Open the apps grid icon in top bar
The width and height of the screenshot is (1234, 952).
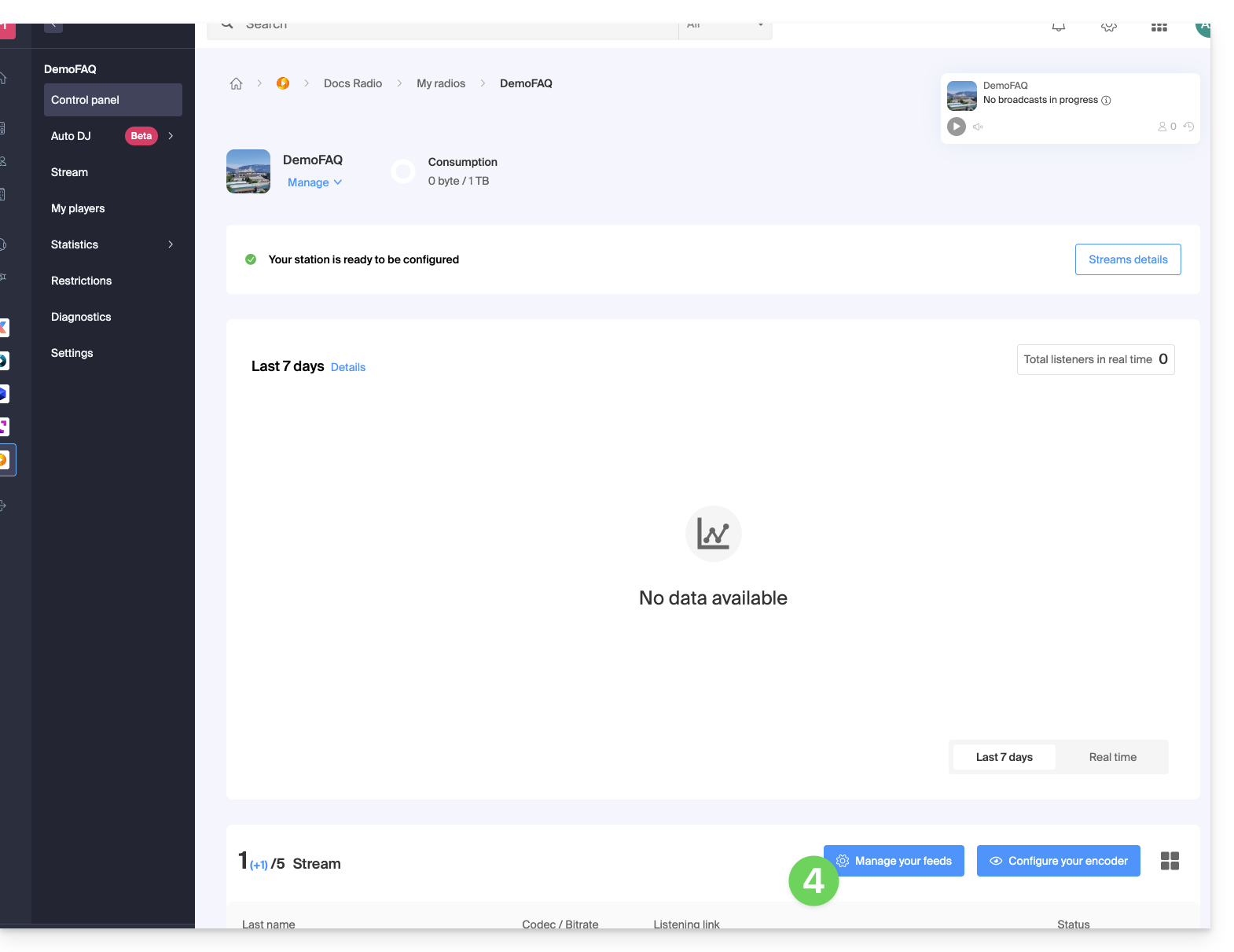point(1159,28)
